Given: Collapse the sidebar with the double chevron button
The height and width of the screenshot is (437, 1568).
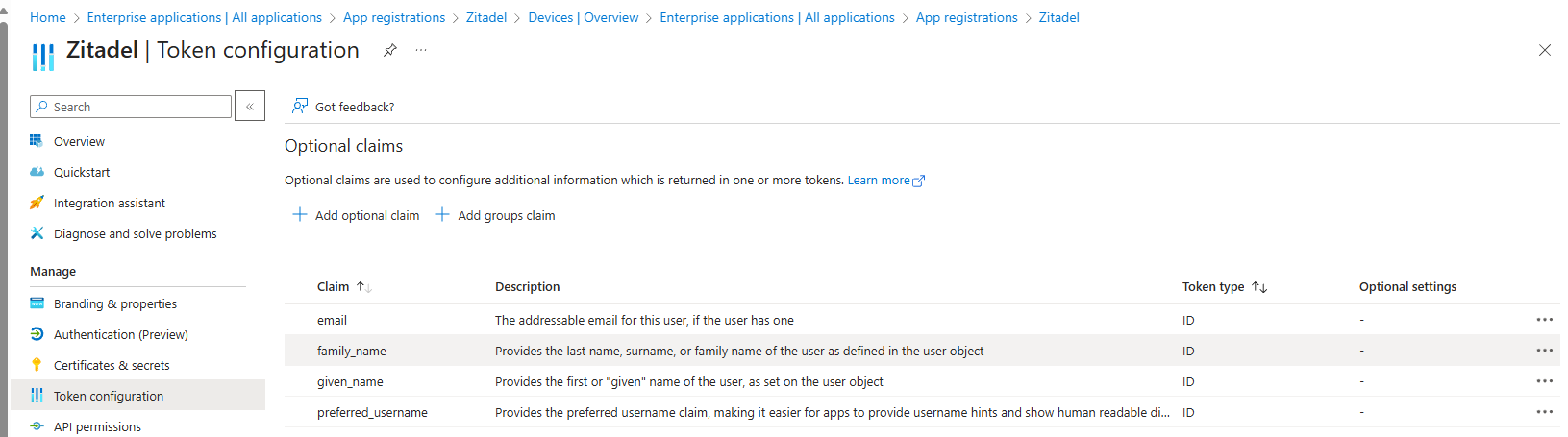Looking at the screenshot, I should click(250, 107).
